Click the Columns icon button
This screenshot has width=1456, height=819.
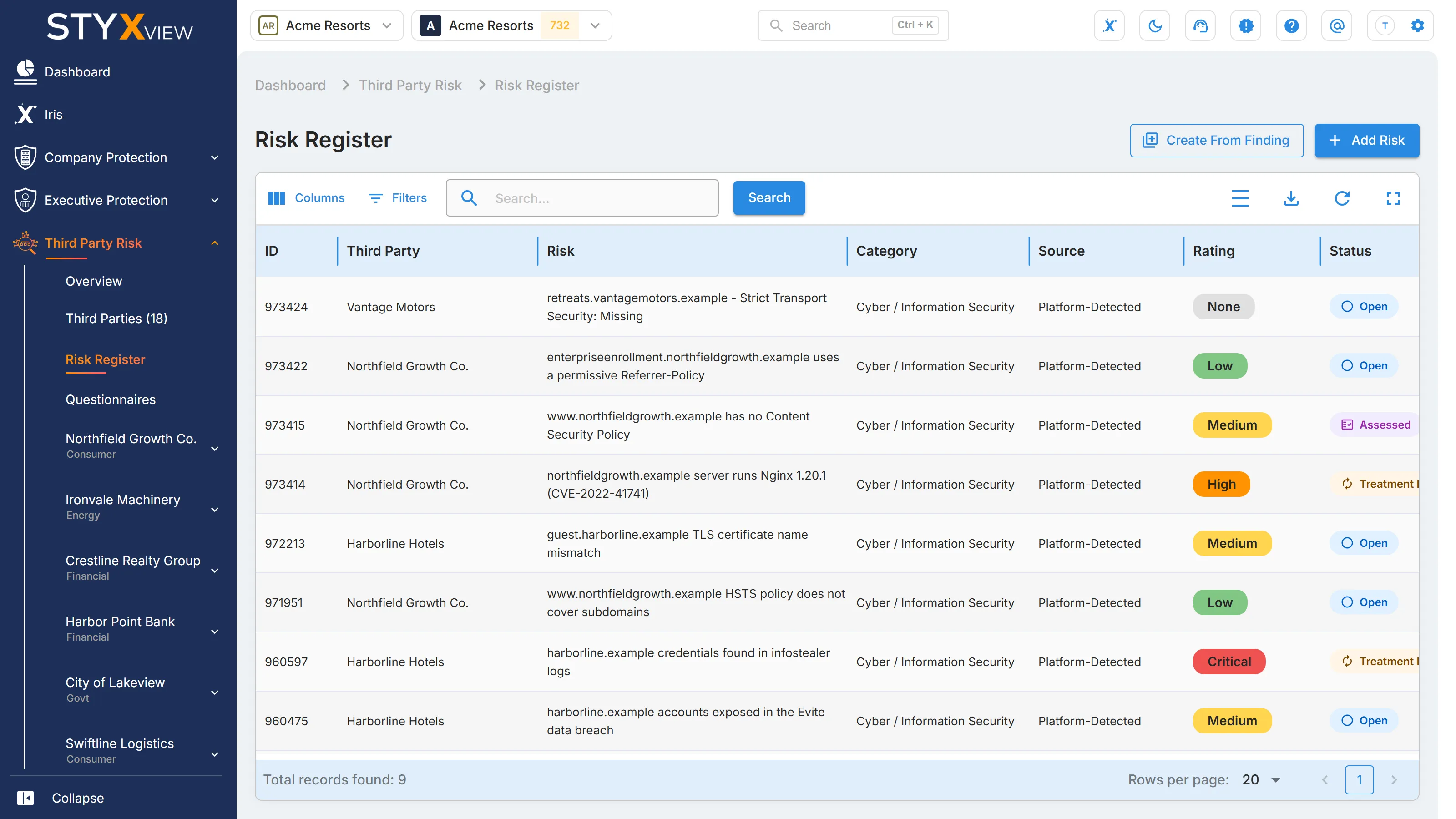[x=306, y=198]
